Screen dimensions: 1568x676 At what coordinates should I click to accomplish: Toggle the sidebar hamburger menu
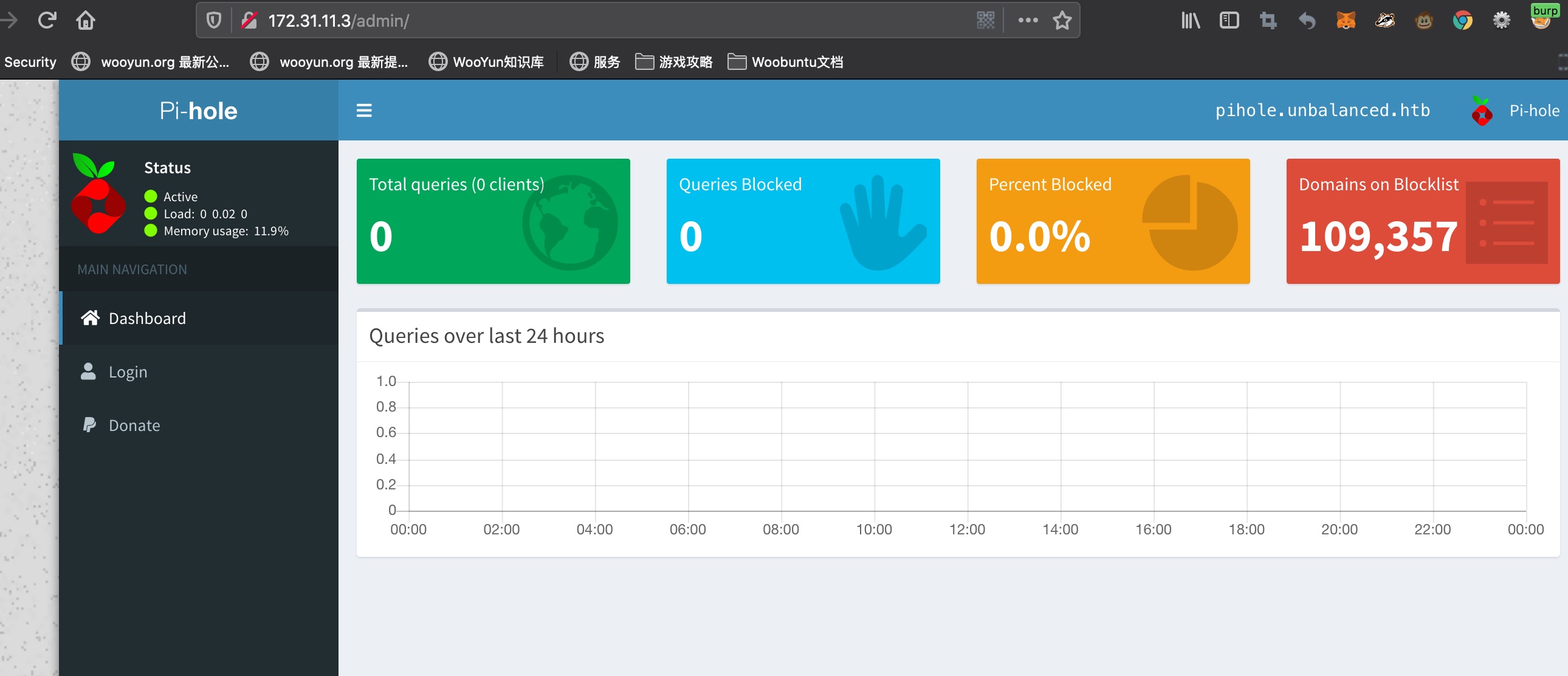pos(363,110)
